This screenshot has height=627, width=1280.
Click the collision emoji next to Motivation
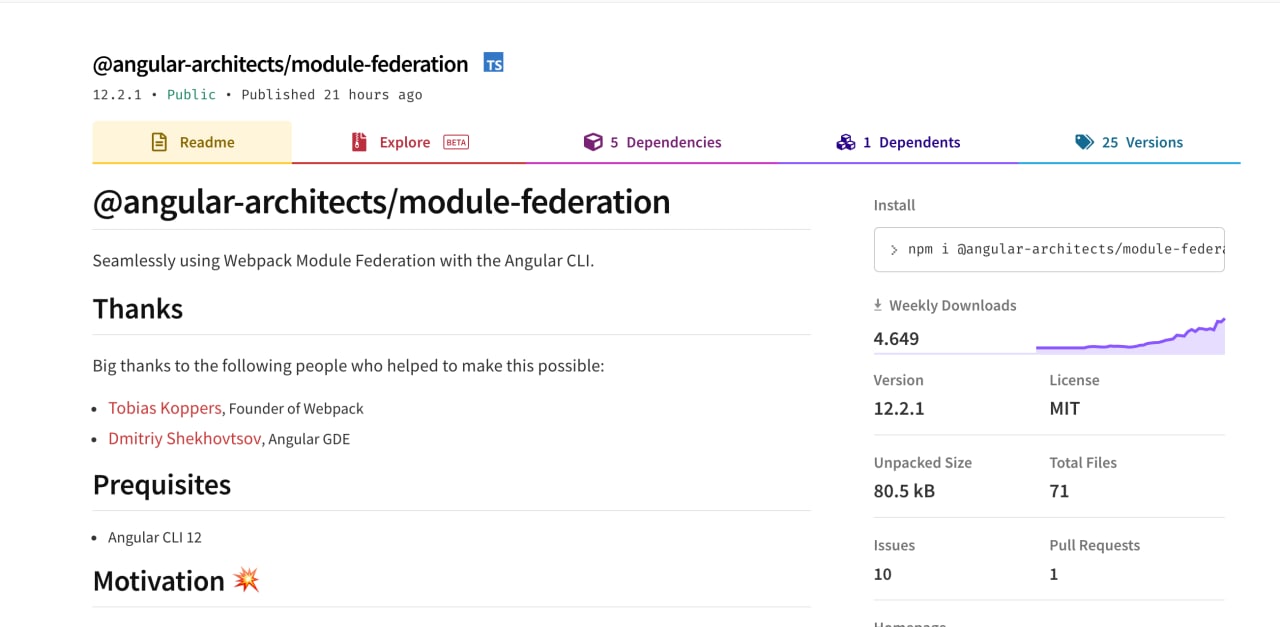click(x=246, y=580)
